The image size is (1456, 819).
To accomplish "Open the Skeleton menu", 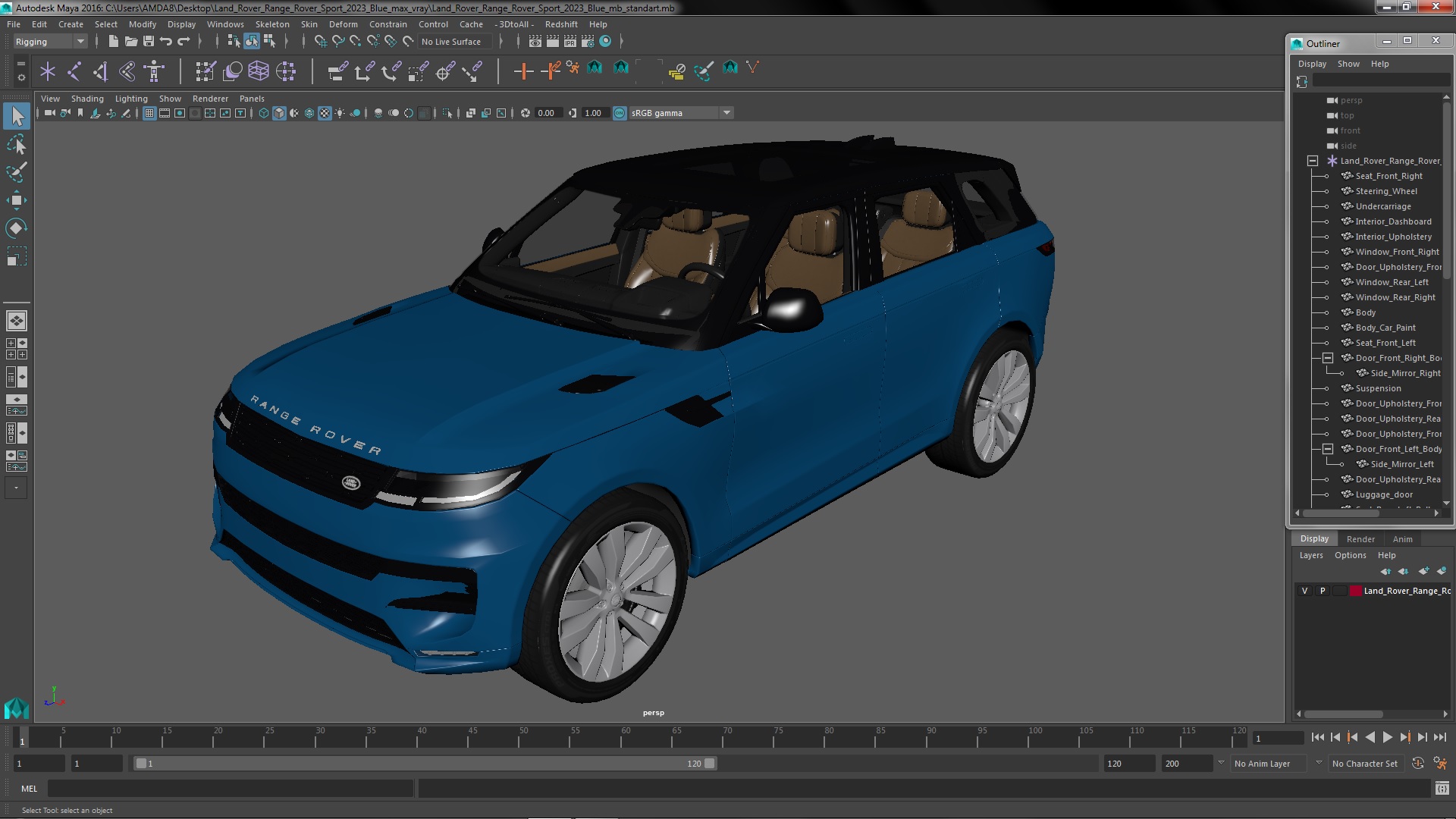I will tap(272, 24).
